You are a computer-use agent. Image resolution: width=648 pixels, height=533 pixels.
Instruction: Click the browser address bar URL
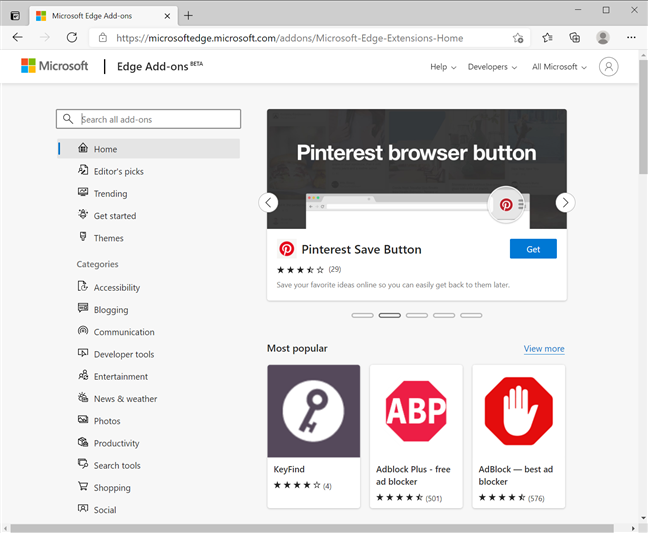289,38
